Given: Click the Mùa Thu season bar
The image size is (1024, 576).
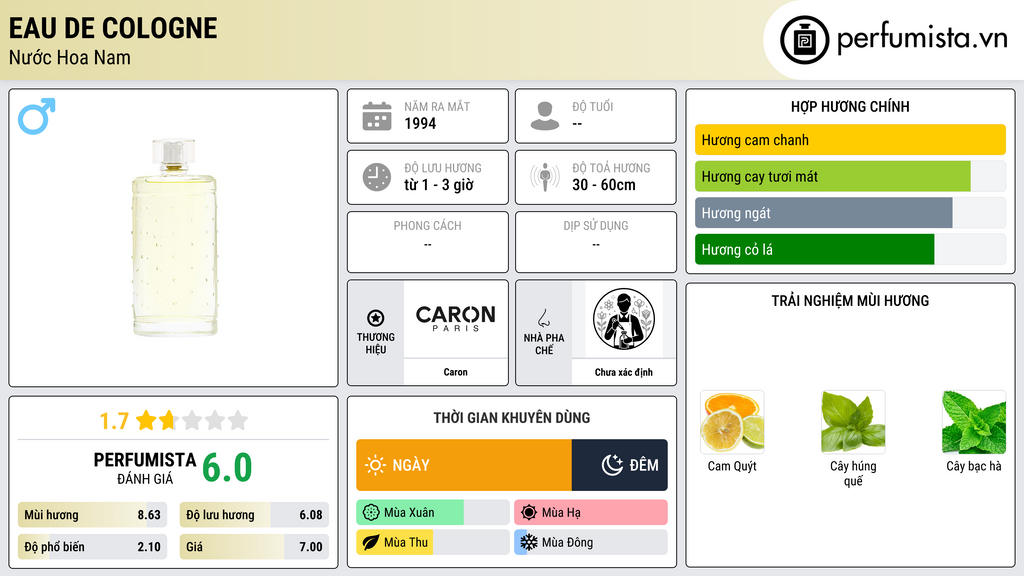Looking at the screenshot, I should click(433, 542).
